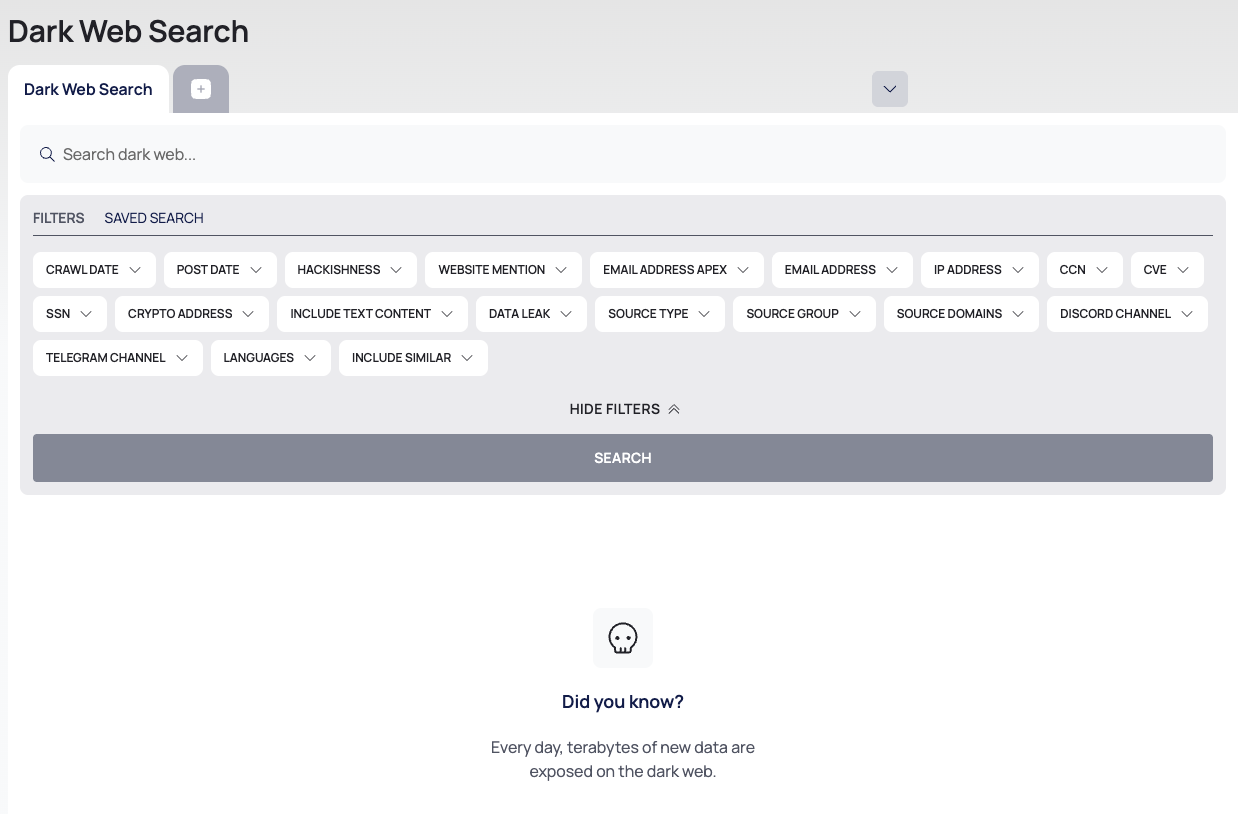The height and width of the screenshot is (814, 1238).
Task: Click the magnifier icon in search bar
Action: pos(47,154)
